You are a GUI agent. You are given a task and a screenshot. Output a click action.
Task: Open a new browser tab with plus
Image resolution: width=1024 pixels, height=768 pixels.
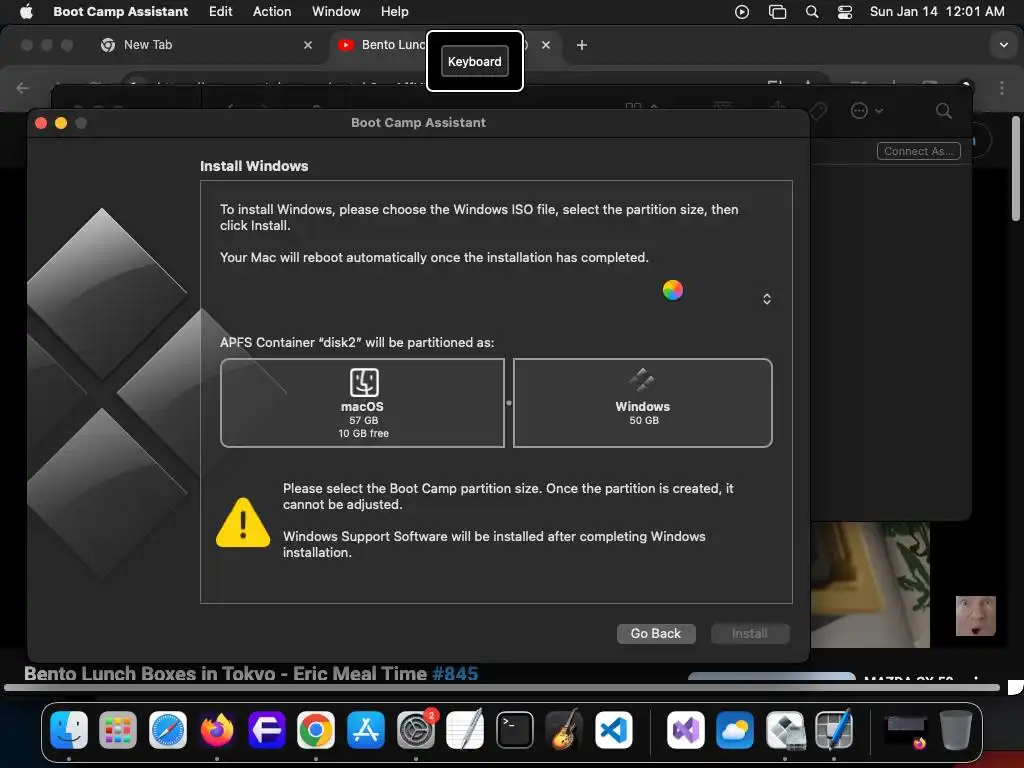click(581, 44)
